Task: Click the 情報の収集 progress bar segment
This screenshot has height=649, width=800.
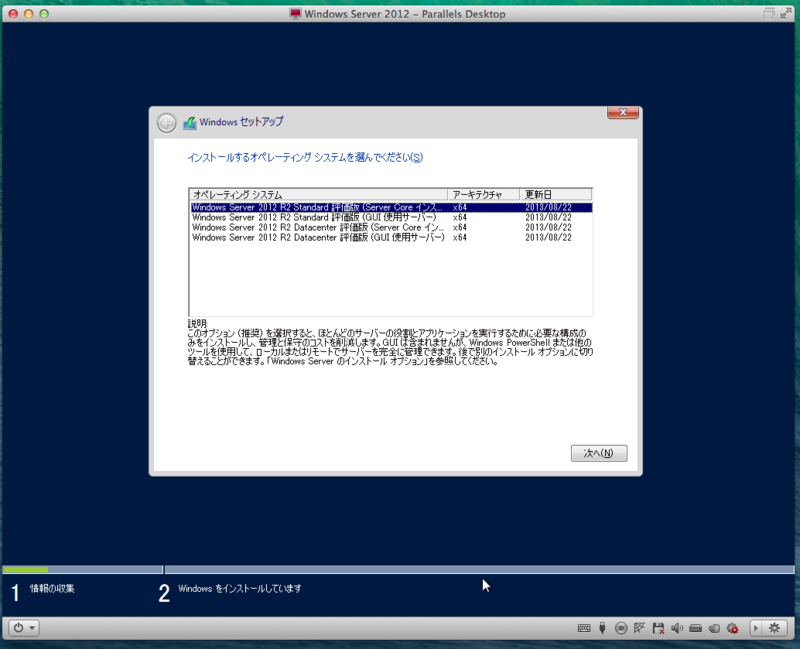Action: click(83, 569)
